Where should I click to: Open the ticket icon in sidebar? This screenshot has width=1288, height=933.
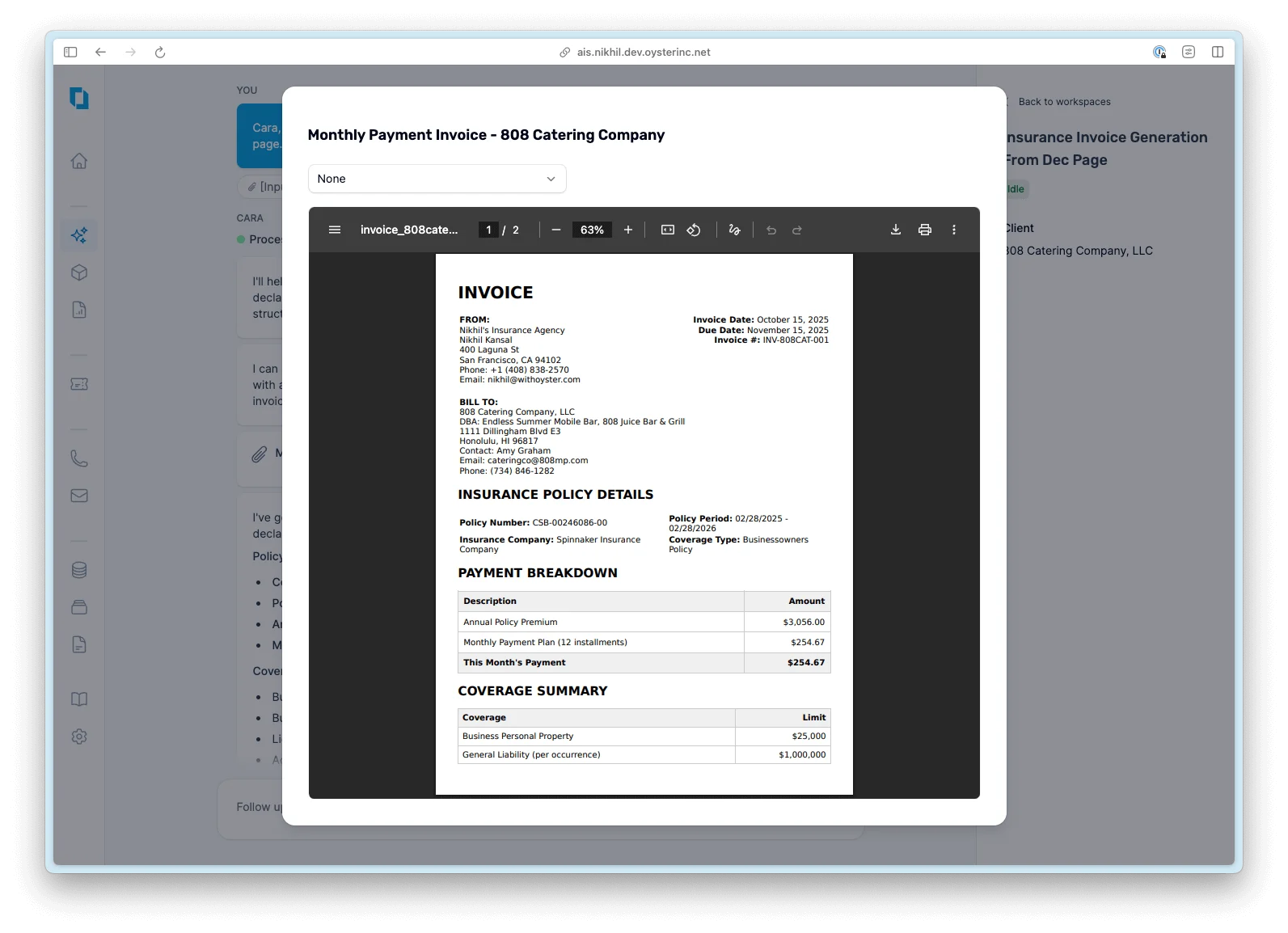[79, 384]
